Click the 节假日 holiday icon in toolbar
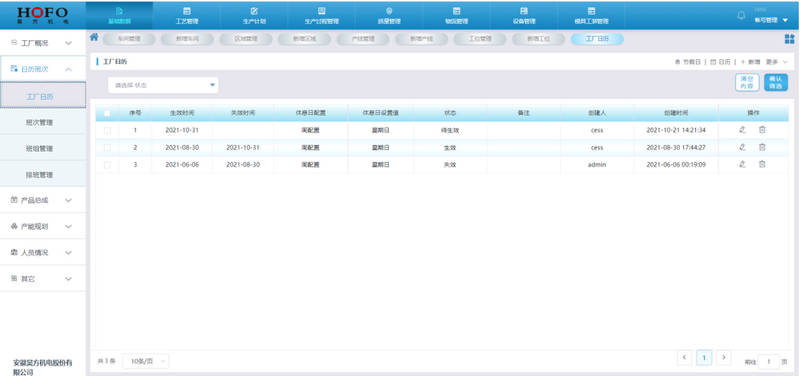 point(678,62)
